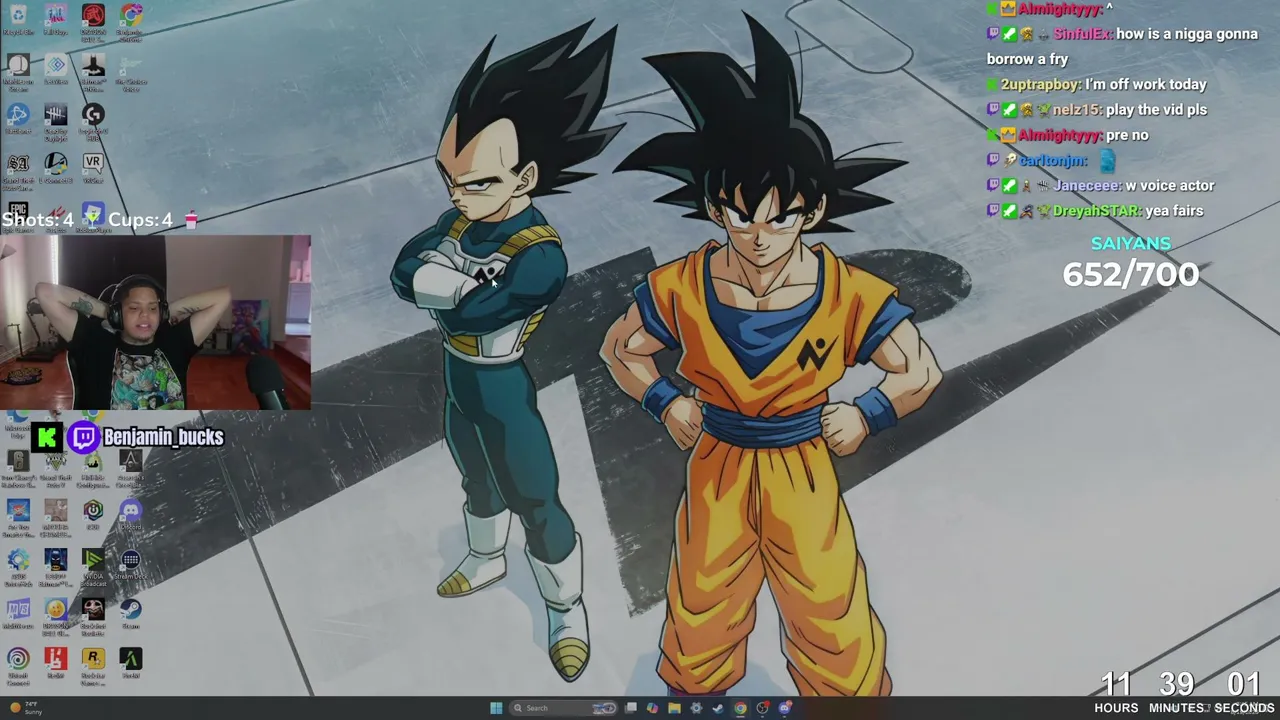
Task: Launch the L-Connect 3 desktop shortcut
Action: [56, 168]
